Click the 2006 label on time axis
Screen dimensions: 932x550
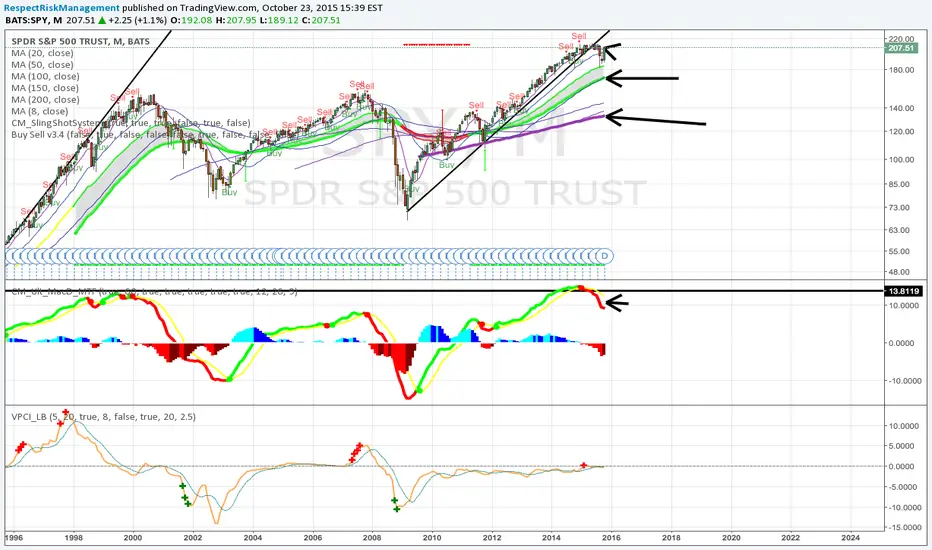tap(313, 538)
